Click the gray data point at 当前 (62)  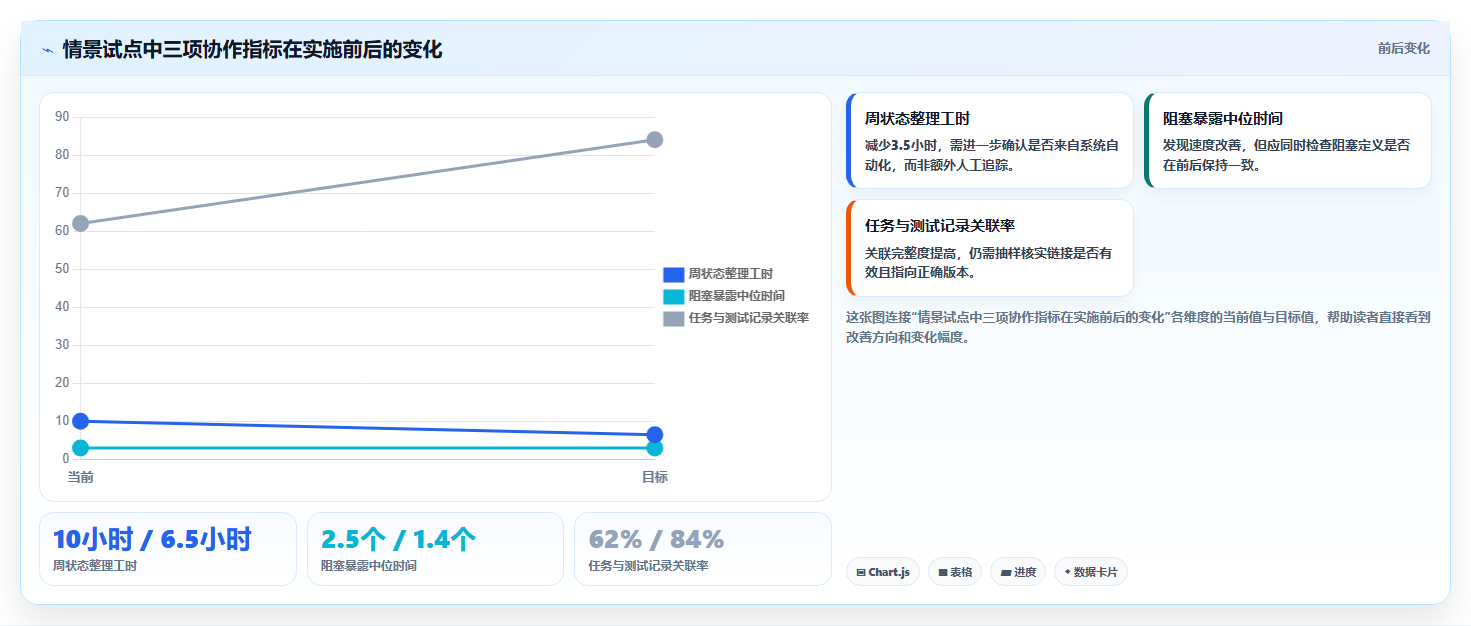coord(81,223)
